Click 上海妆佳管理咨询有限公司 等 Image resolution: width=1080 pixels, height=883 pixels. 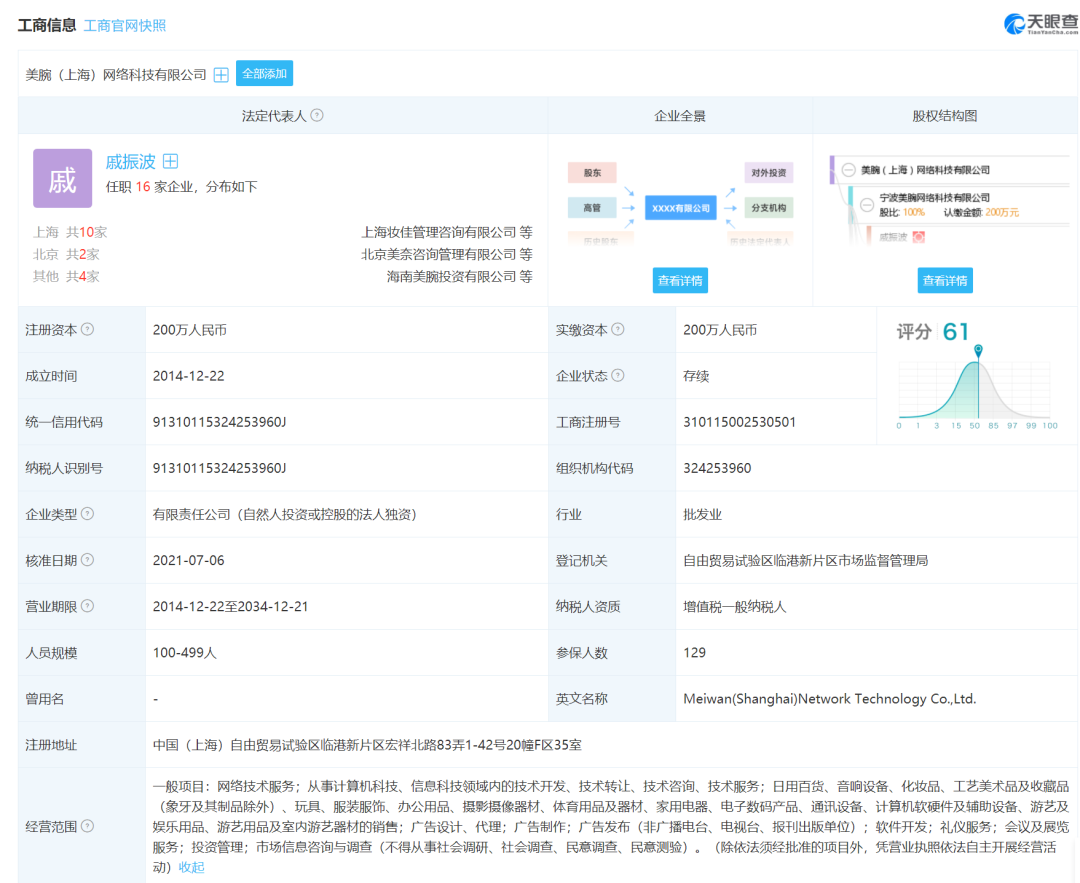pyautogui.click(x=447, y=232)
